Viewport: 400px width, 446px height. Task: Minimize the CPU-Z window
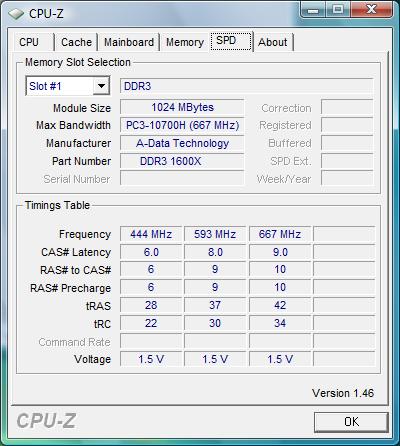[x=313, y=10]
